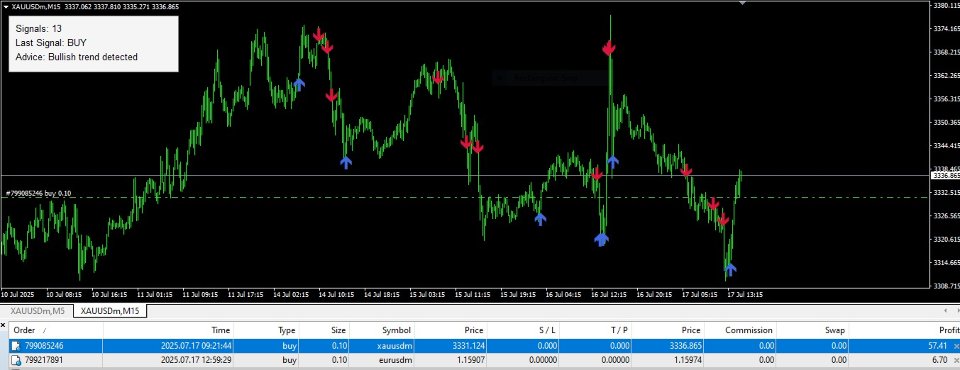This screenshot has width=960, height=370.
Task: Click the 17 Jul 13:15 time axis label
Action: (x=744, y=295)
